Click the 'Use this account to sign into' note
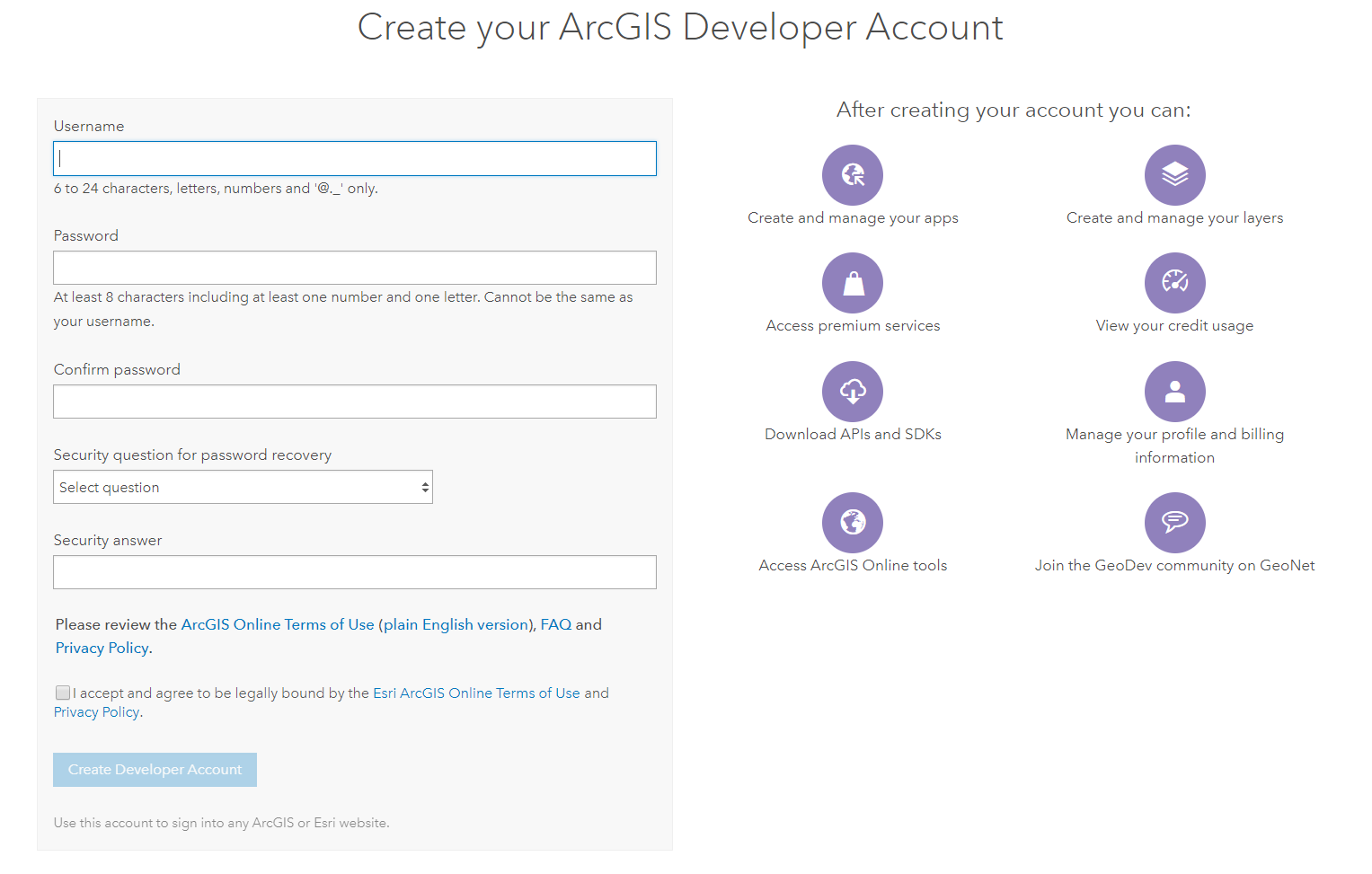Screen dimensions: 1372x874 pos(221,823)
